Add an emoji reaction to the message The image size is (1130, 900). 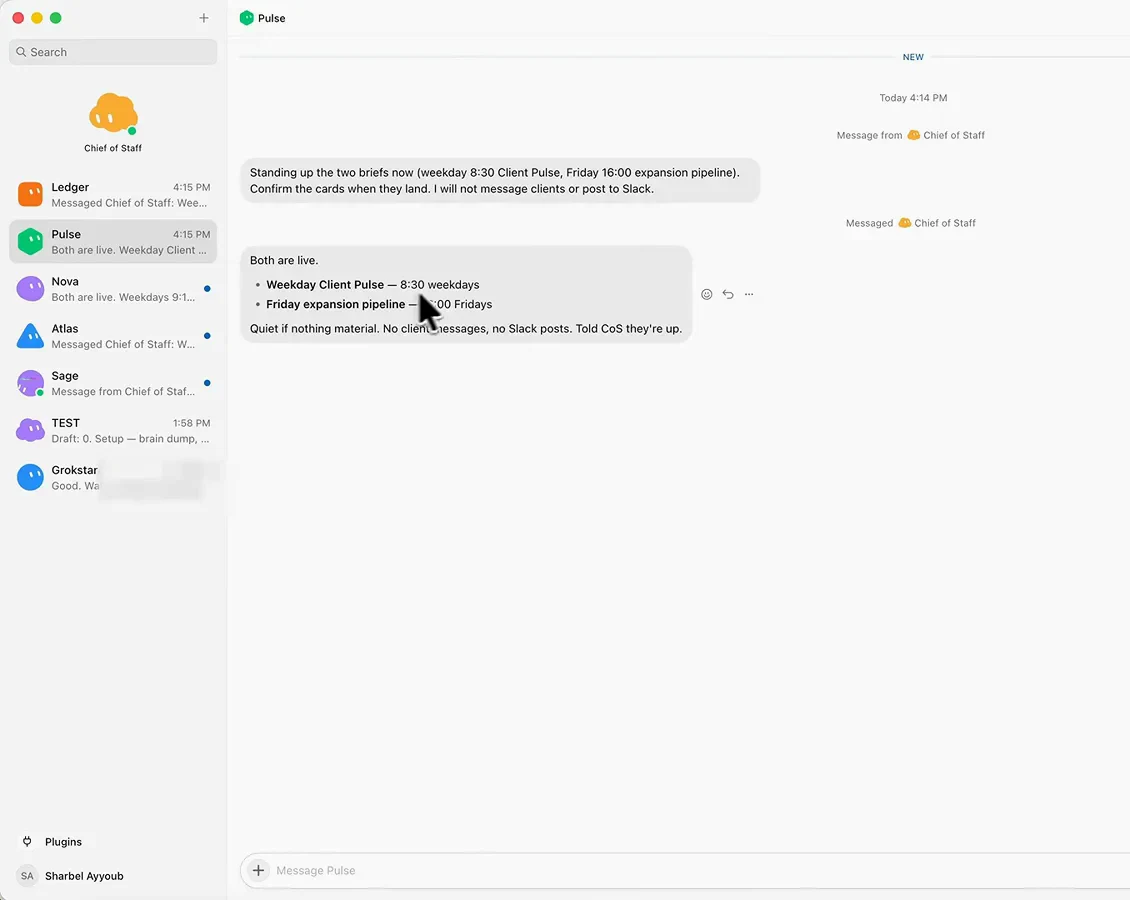(707, 294)
